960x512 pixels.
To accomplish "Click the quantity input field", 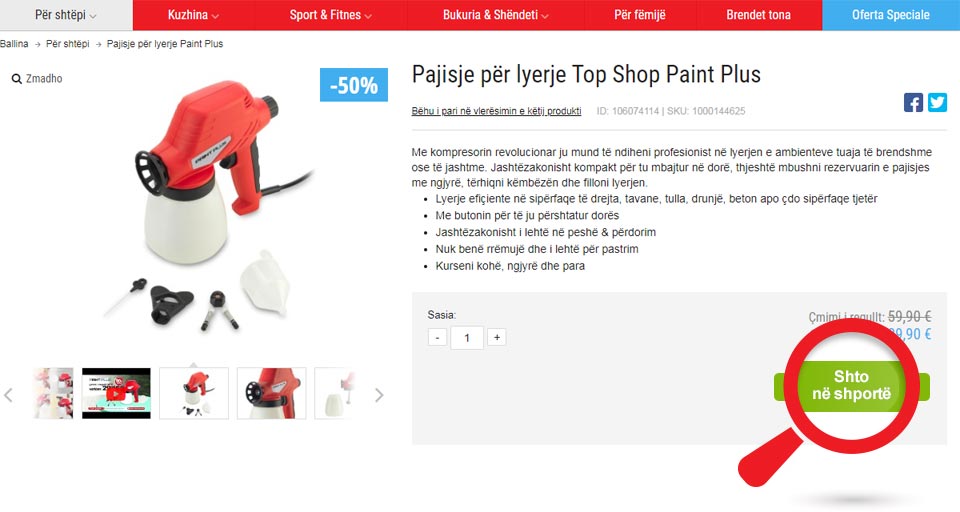I will tap(467, 337).
